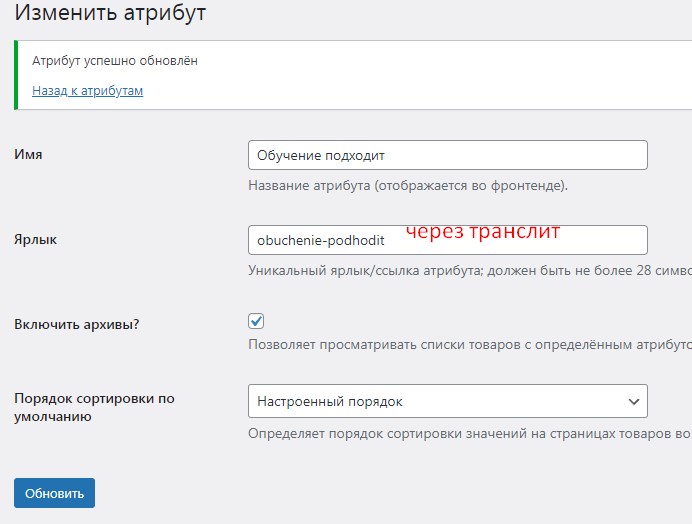Focus the 'Имя' field containing 'Обучение подходит'
The width and height of the screenshot is (692, 524).
(x=447, y=155)
